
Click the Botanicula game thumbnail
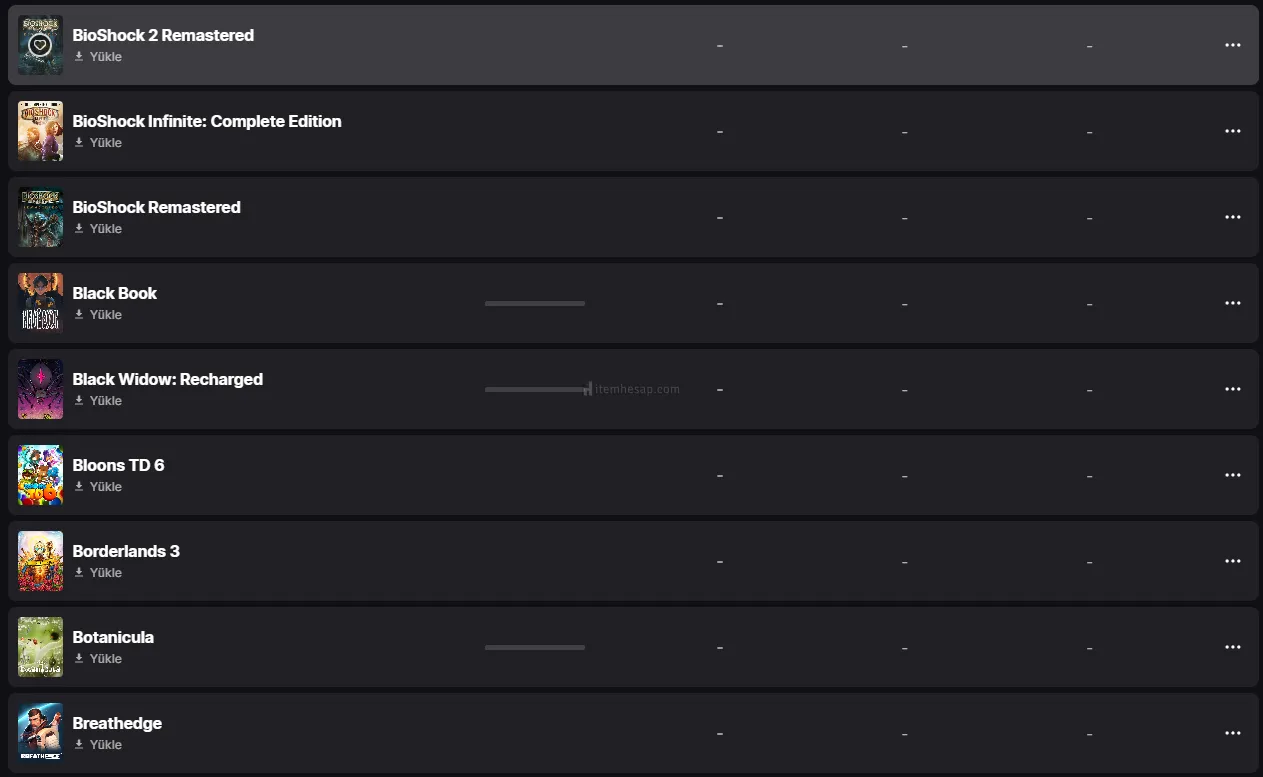(x=40, y=647)
